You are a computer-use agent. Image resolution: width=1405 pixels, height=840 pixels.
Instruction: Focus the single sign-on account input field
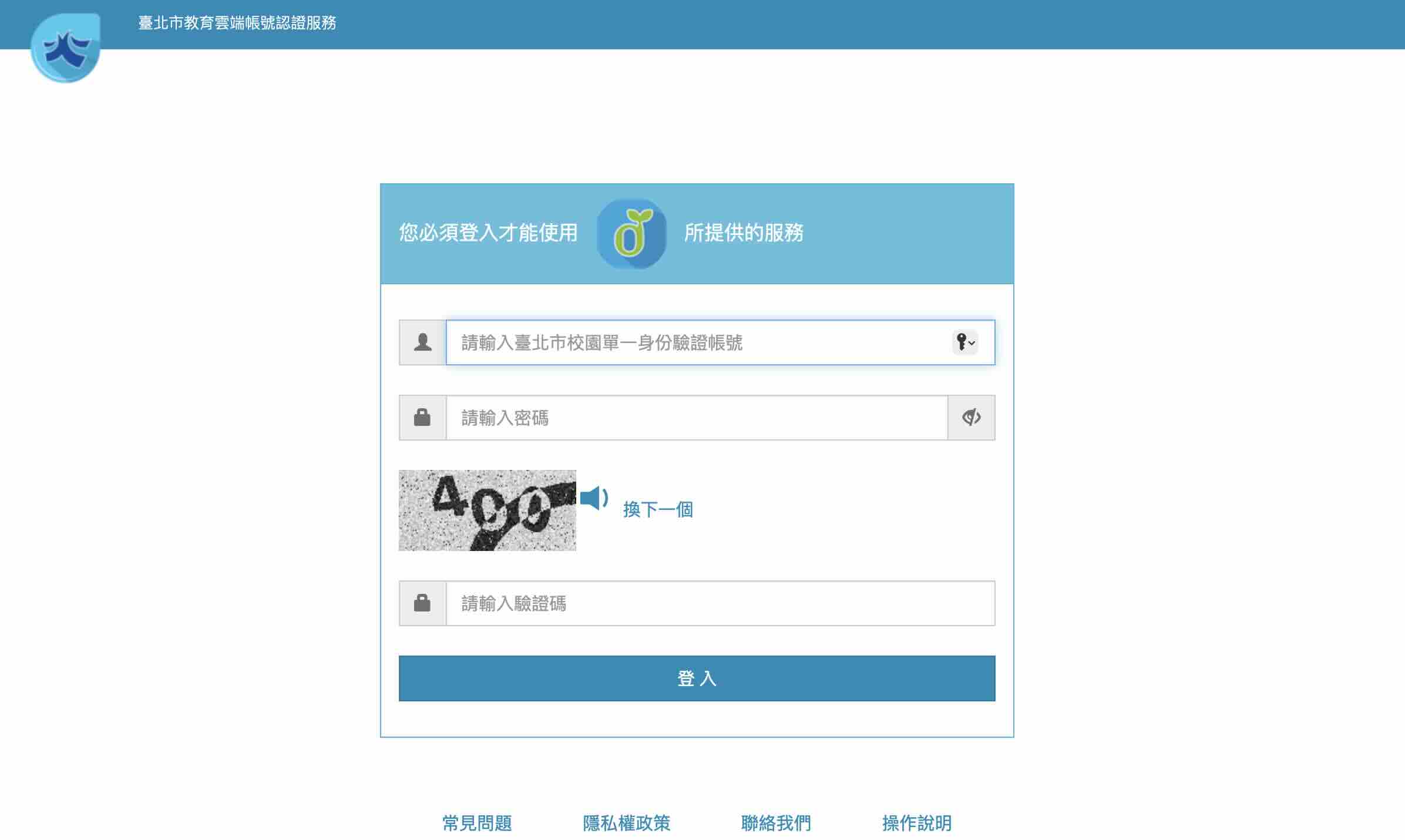pyautogui.click(x=699, y=342)
